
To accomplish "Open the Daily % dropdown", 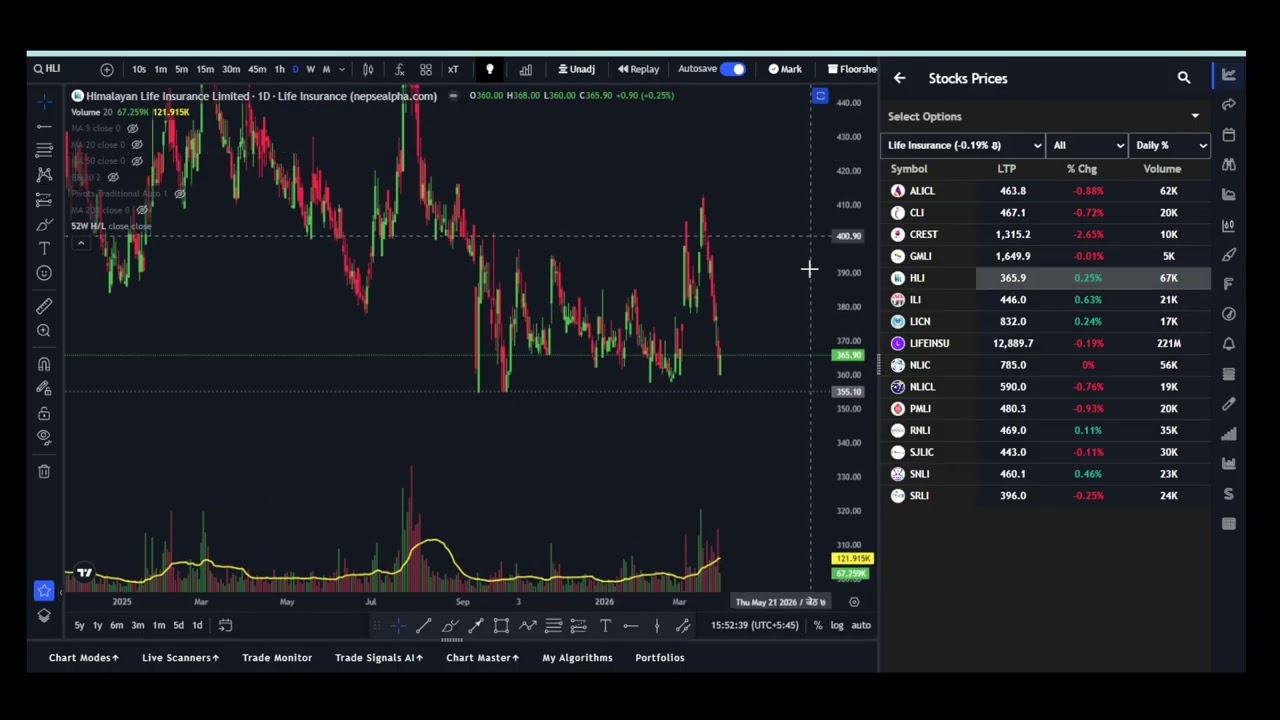I will pos(1170,145).
